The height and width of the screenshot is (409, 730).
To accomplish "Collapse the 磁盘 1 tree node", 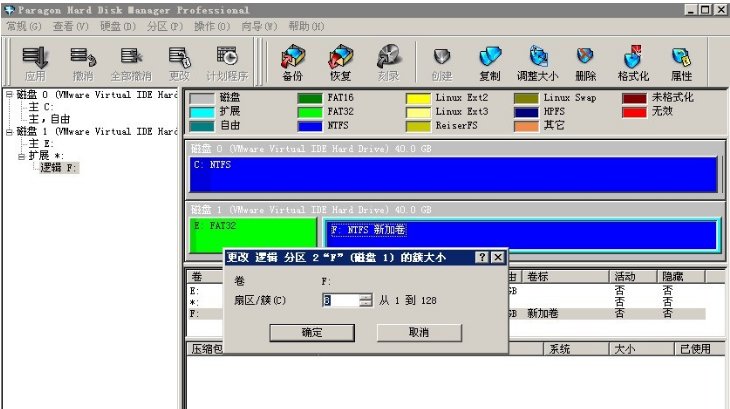I will point(9,132).
